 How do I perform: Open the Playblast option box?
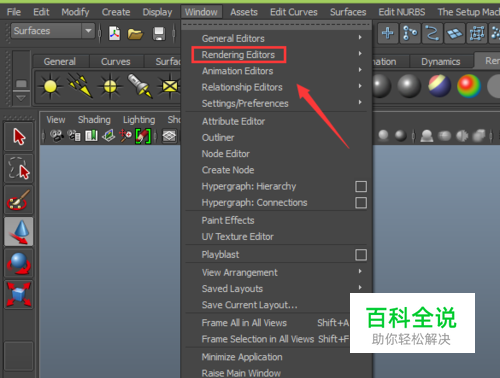pyautogui.click(x=361, y=255)
